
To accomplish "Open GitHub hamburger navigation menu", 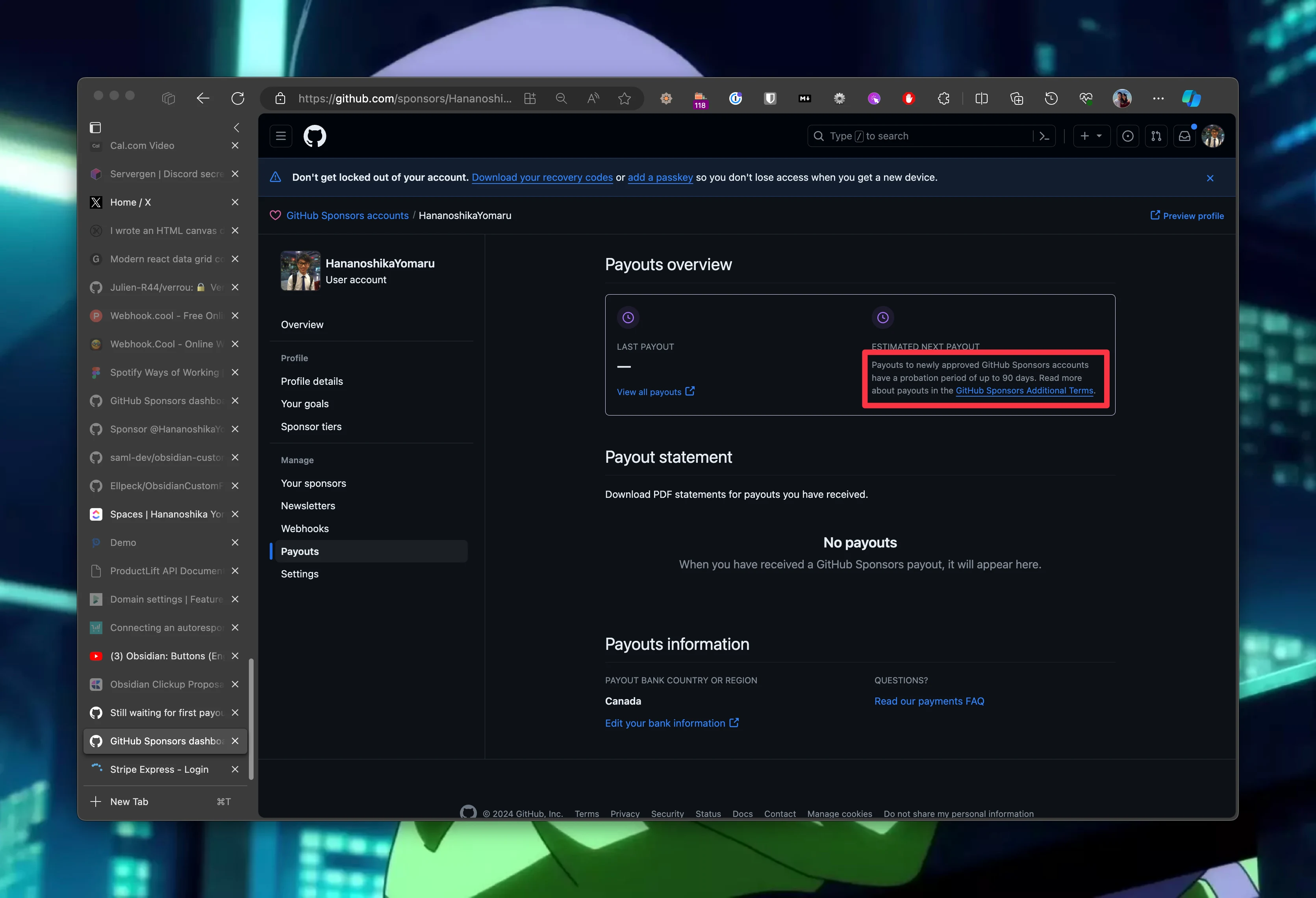I will 281,136.
